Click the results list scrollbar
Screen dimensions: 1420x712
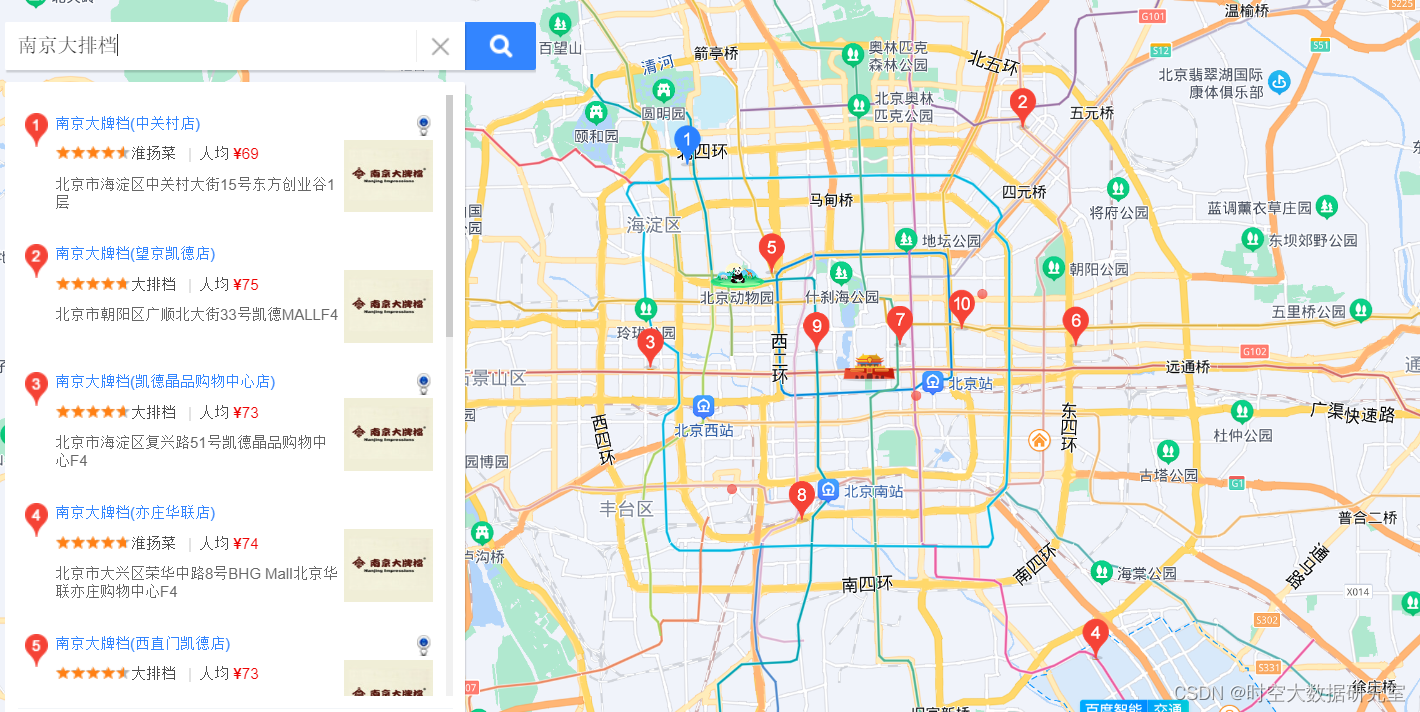450,215
